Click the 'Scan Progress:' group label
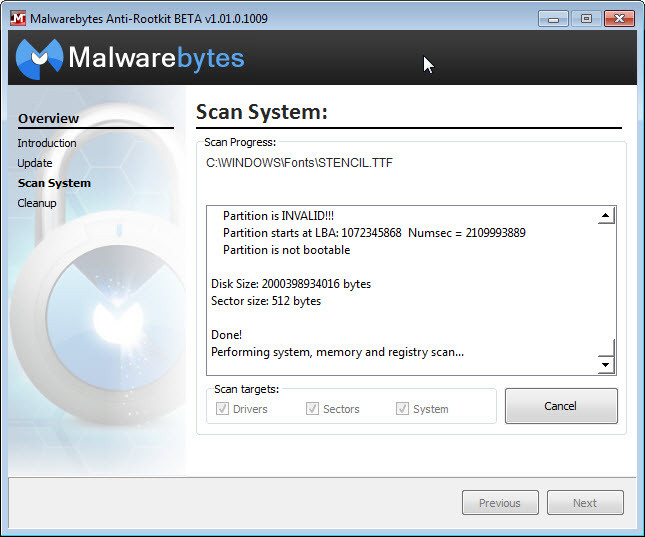645x537 pixels. (x=240, y=142)
